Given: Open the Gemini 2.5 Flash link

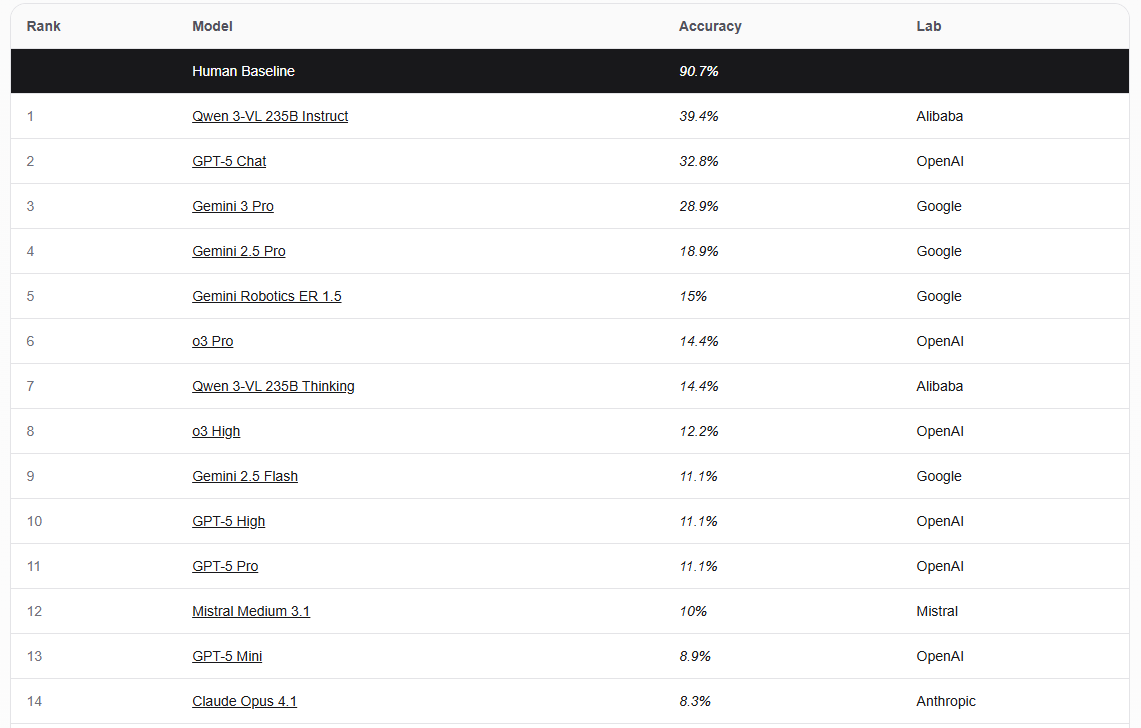Looking at the screenshot, I should (x=245, y=476).
